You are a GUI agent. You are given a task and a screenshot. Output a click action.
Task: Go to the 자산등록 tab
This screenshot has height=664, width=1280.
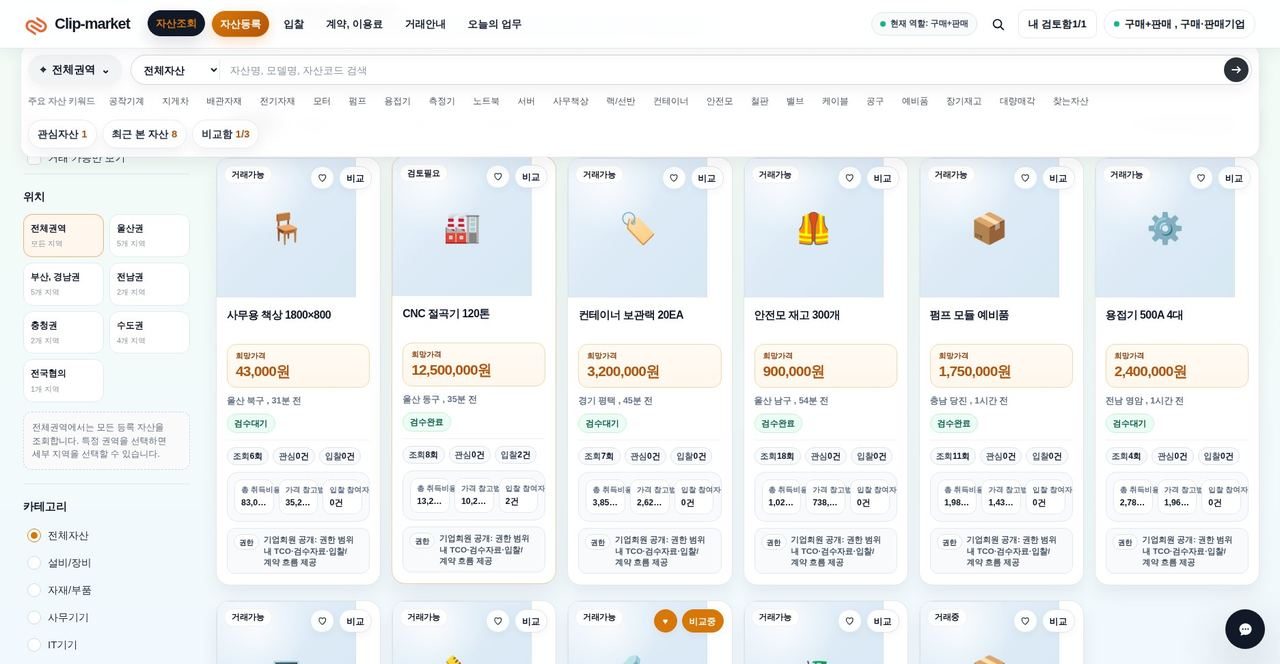click(x=240, y=24)
